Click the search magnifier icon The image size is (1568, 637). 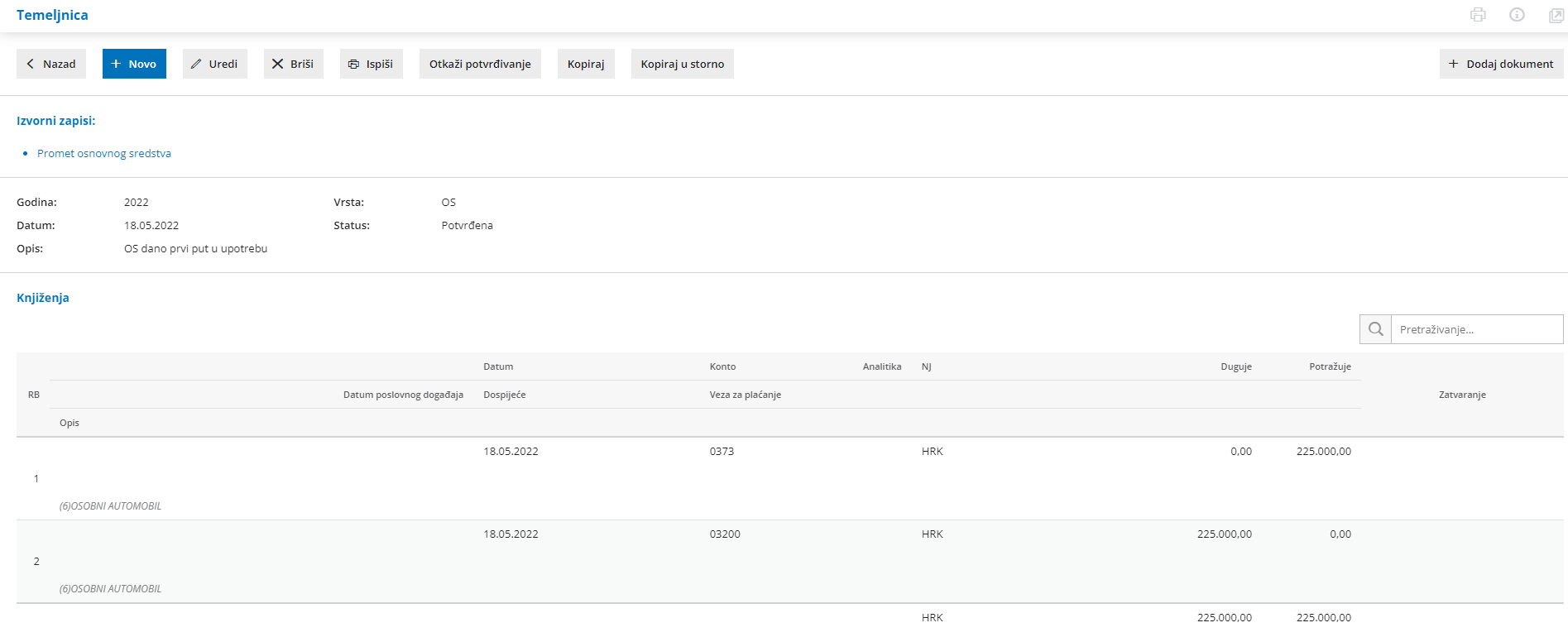point(1375,329)
